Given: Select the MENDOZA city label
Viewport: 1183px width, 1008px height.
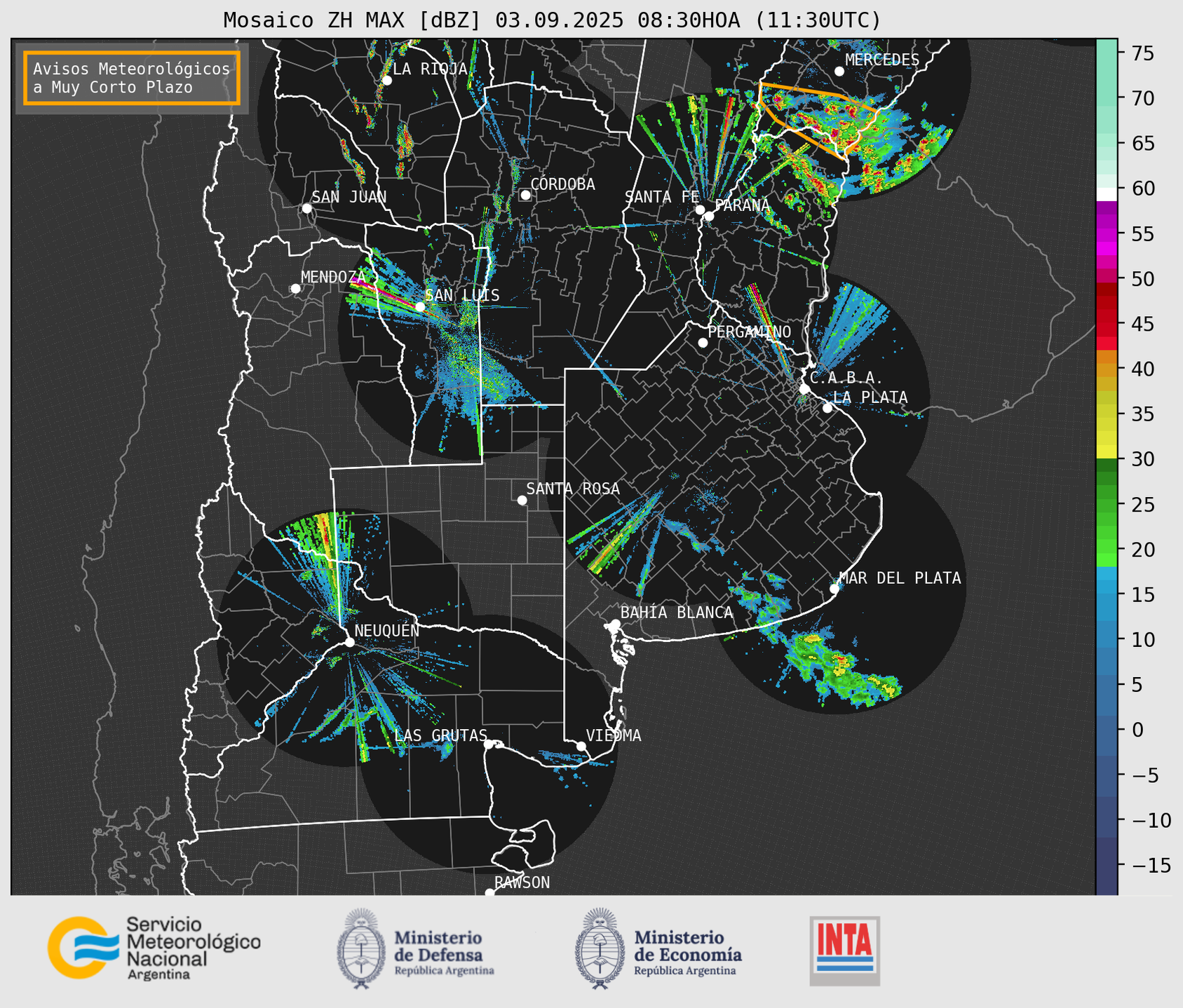Looking at the screenshot, I should (334, 277).
